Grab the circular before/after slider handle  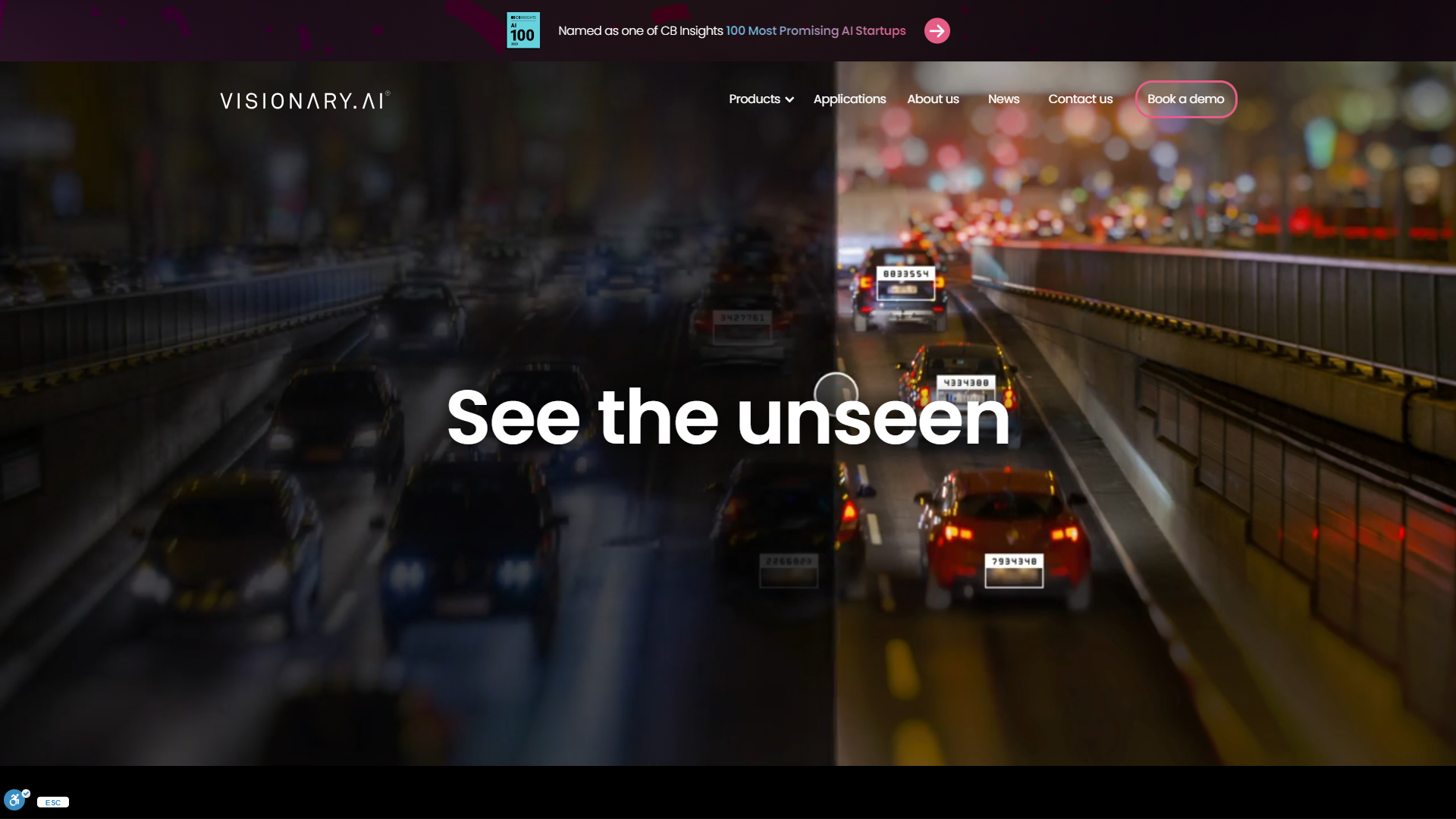point(836,393)
